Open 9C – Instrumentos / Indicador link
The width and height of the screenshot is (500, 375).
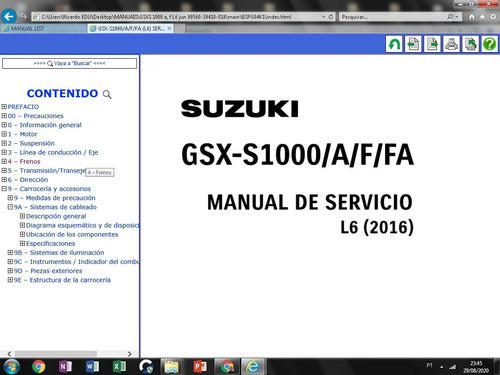click(76, 262)
